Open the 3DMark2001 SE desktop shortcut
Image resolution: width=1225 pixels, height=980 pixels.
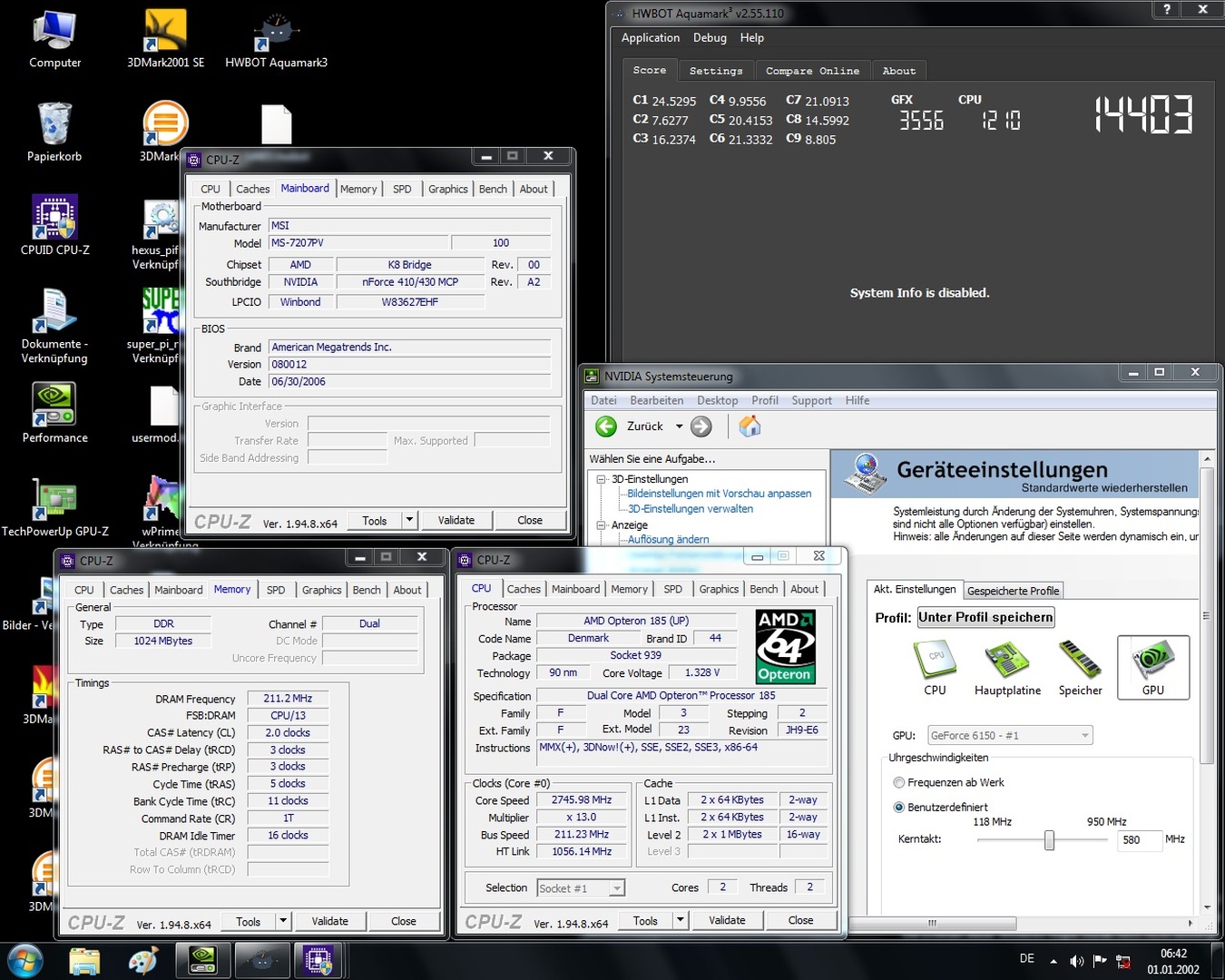coord(165,39)
